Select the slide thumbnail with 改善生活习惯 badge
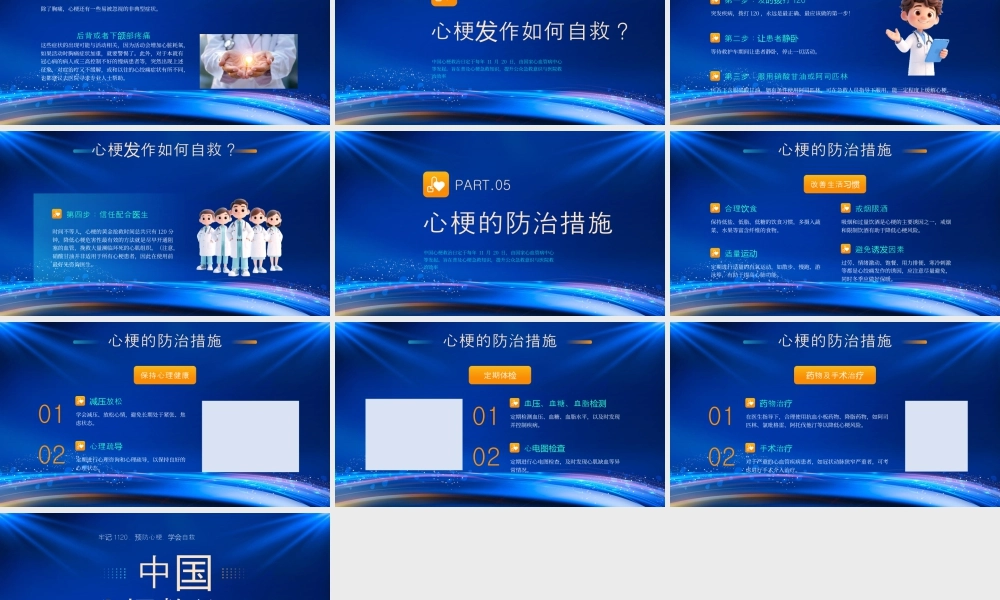The height and width of the screenshot is (600, 1000). 835,223
